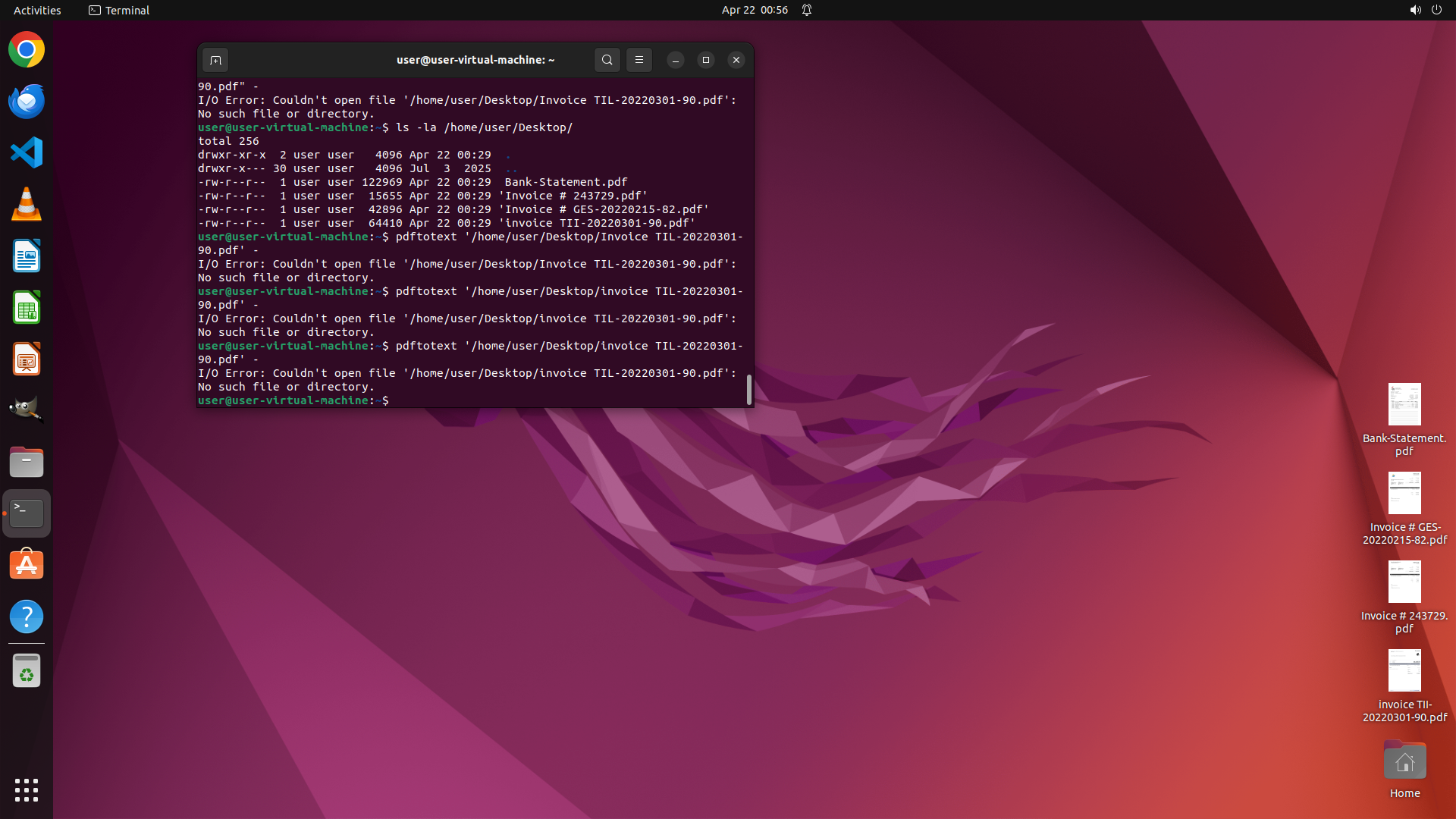Viewport: 1456px width, 819px height.
Task: Open the terminal hamburger menu
Action: coord(639,60)
